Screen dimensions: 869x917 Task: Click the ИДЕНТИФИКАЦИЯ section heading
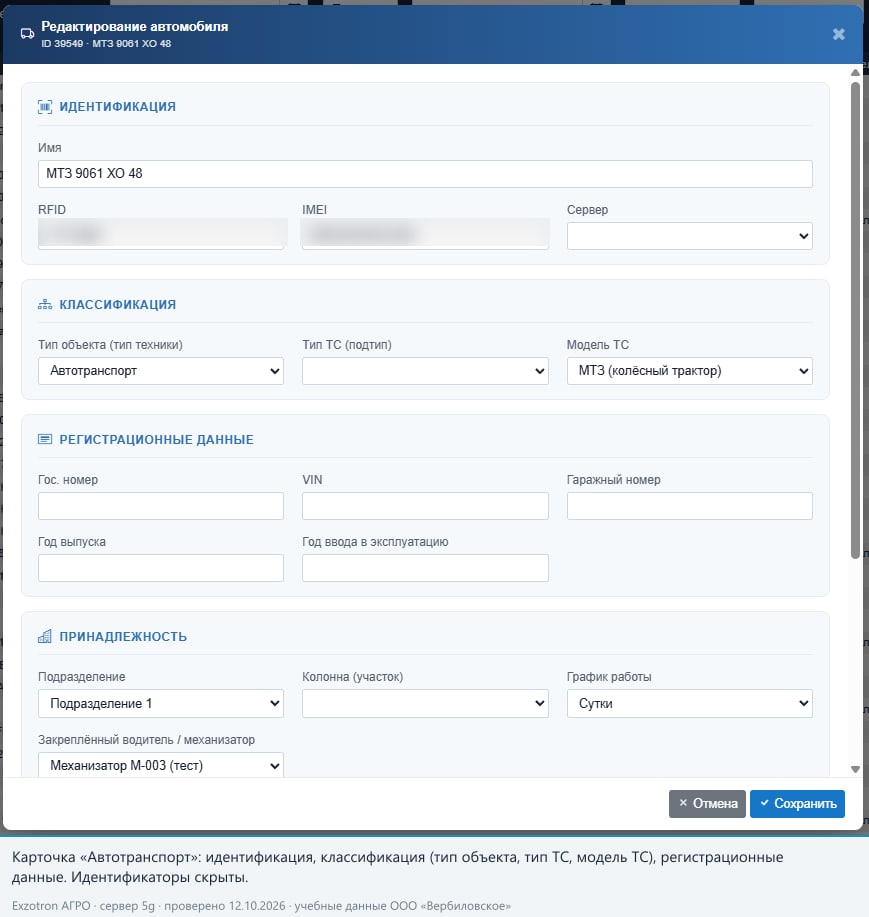(x=118, y=106)
